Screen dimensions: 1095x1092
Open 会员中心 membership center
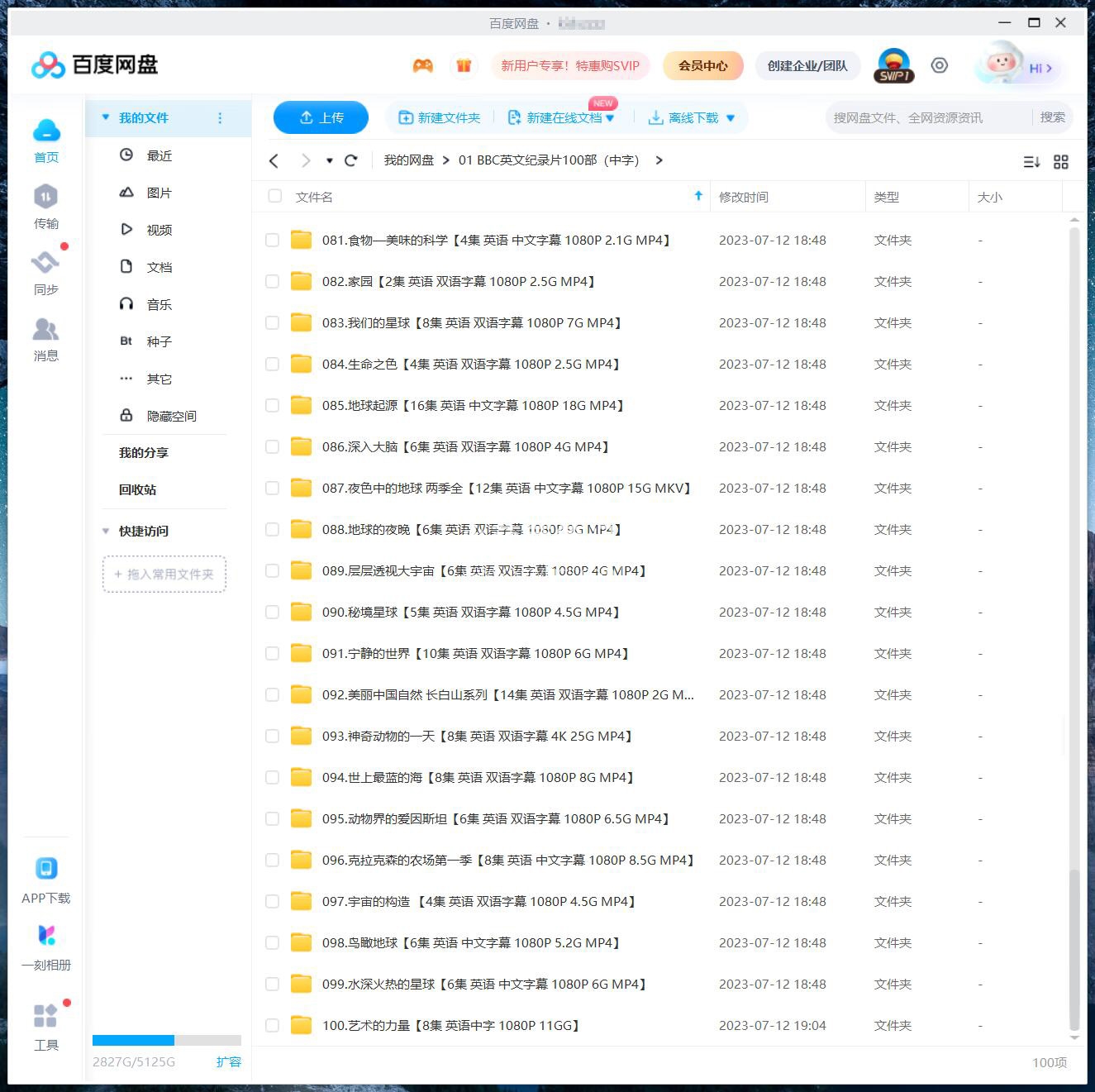click(x=702, y=65)
